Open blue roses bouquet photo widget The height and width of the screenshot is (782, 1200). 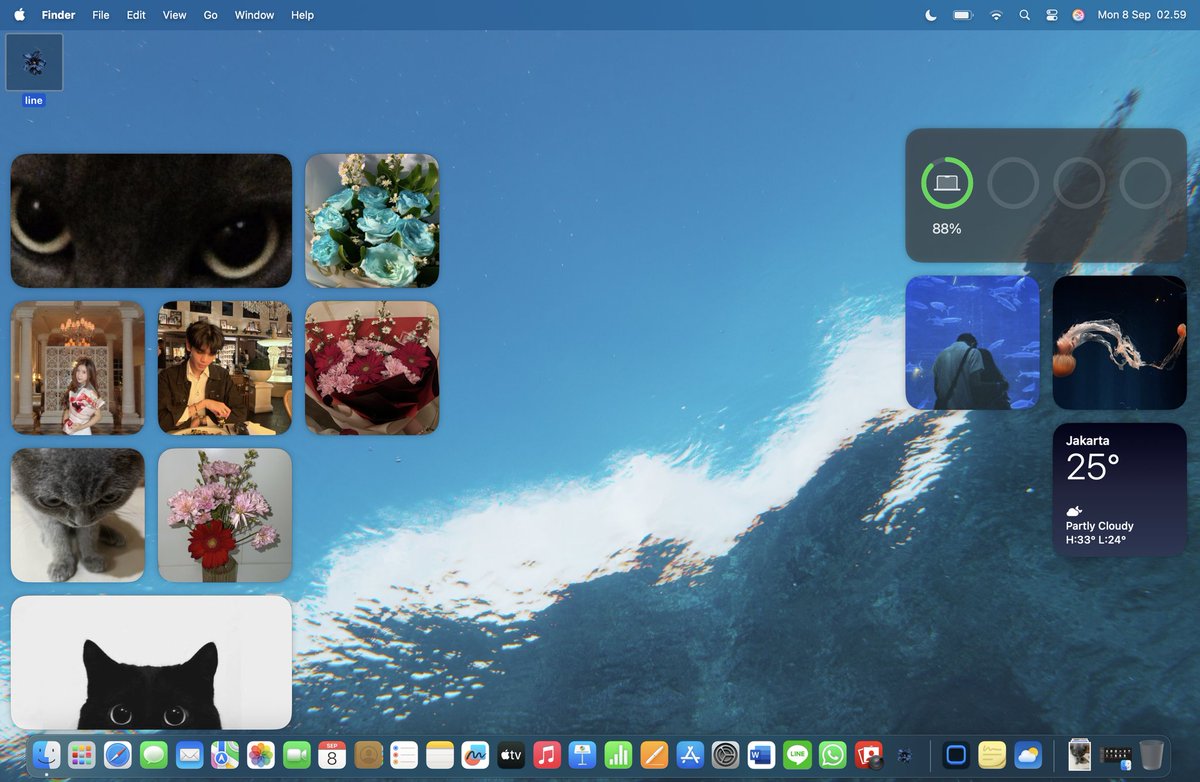pyautogui.click(x=372, y=221)
